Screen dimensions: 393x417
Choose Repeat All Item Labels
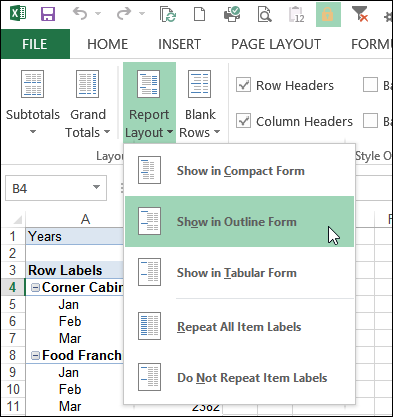(x=239, y=326)
